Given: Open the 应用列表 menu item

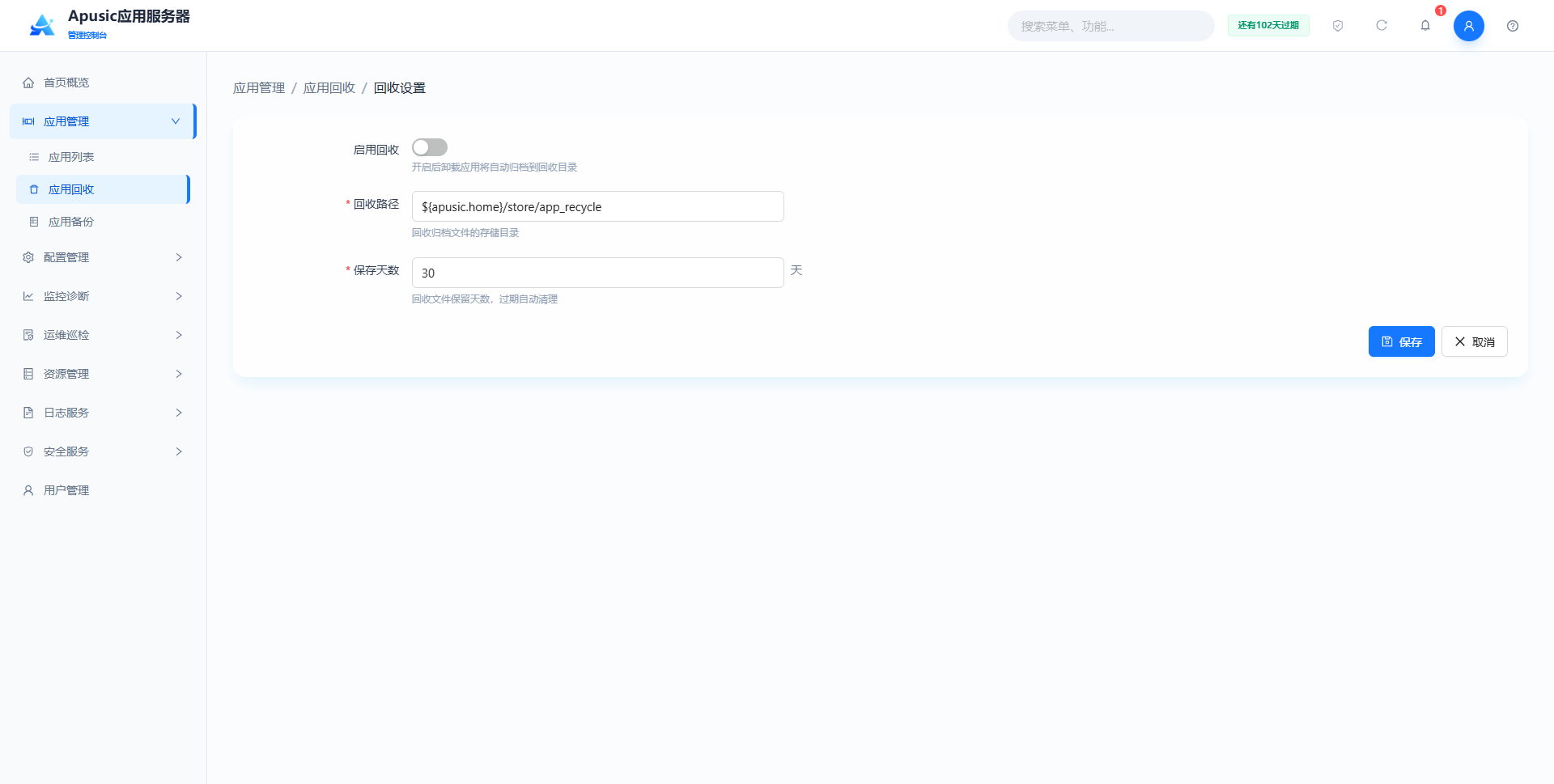Looking at the screenshot, I should tap(103, 157).
